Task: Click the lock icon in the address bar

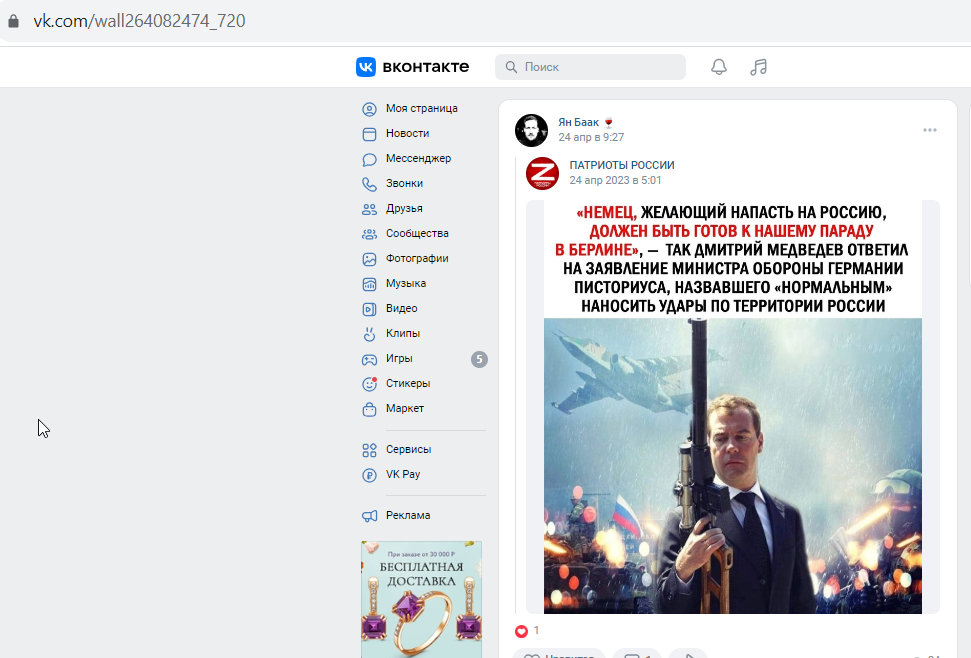Action: [13, 21]
